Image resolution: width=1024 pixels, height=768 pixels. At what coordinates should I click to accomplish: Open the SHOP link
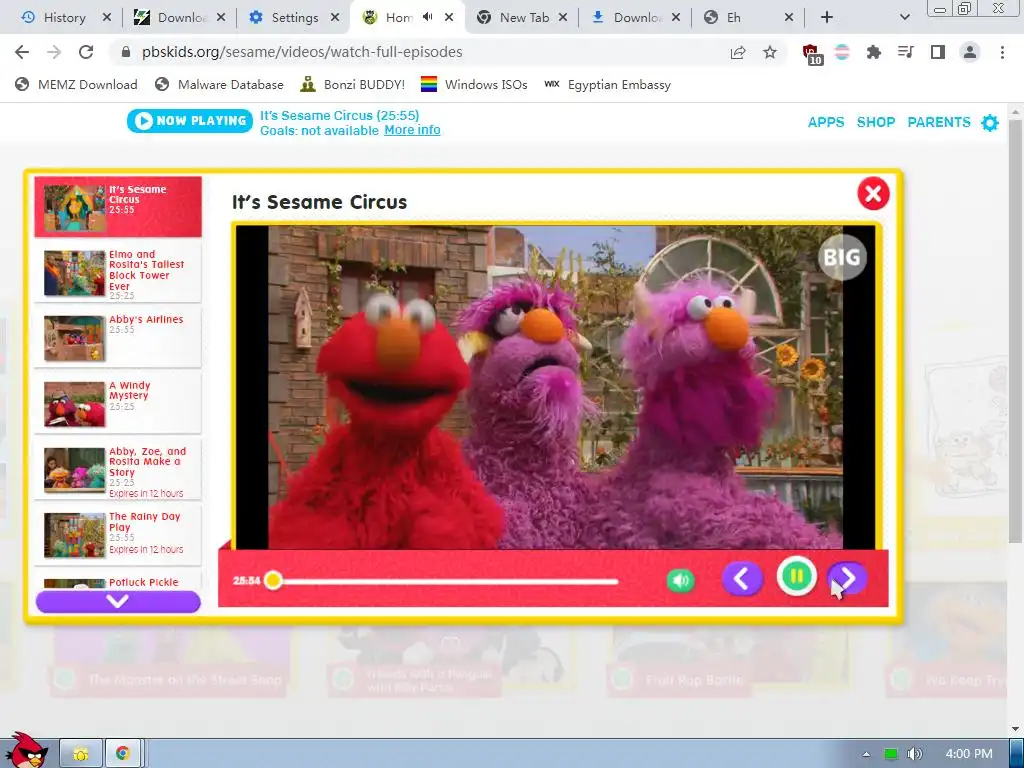pyautogui.click(x=876, y=122)
